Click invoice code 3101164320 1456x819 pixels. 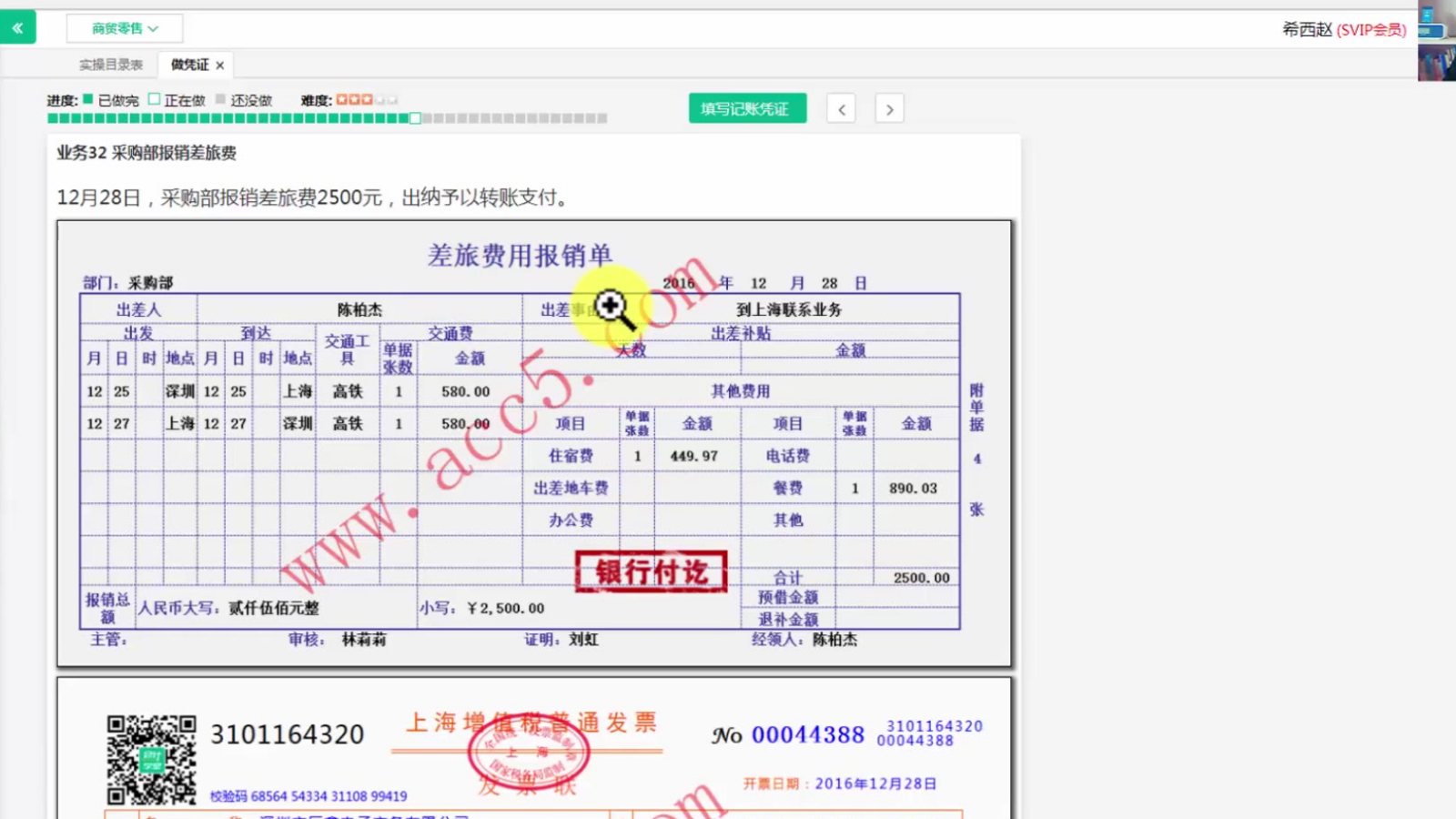[288, 734]
